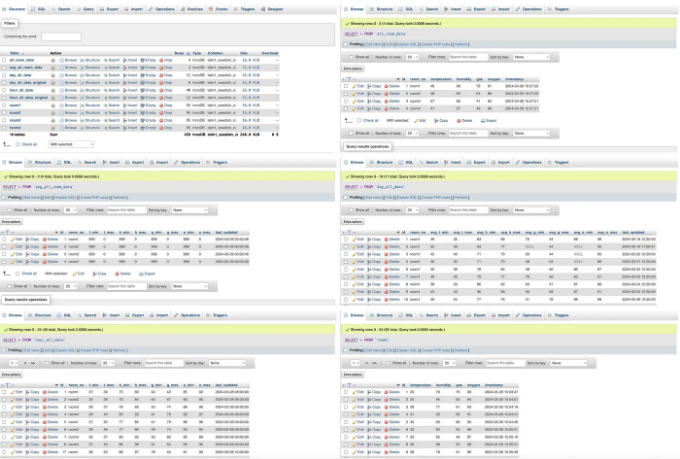Browse the day_all_data table in structure list
680x459 pixels.
pyautogui.click(x=68, y=75)
